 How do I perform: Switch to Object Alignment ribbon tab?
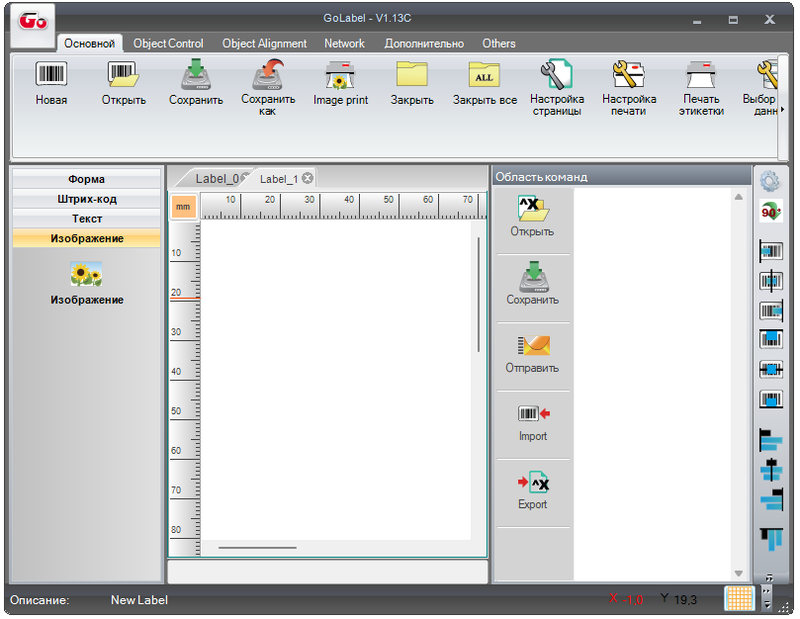click(x=264, y=43)
